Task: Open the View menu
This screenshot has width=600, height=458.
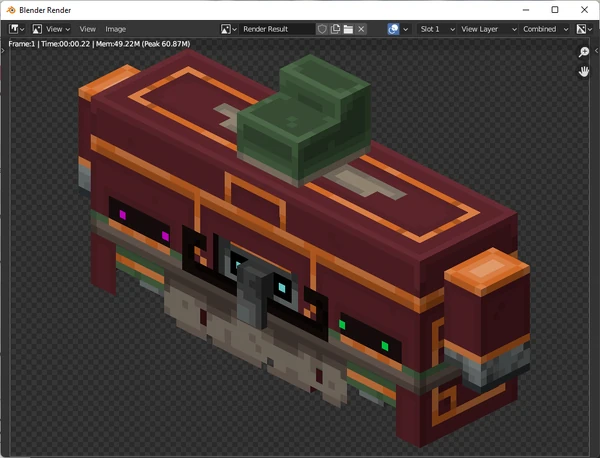Action: tap(88, 29)
